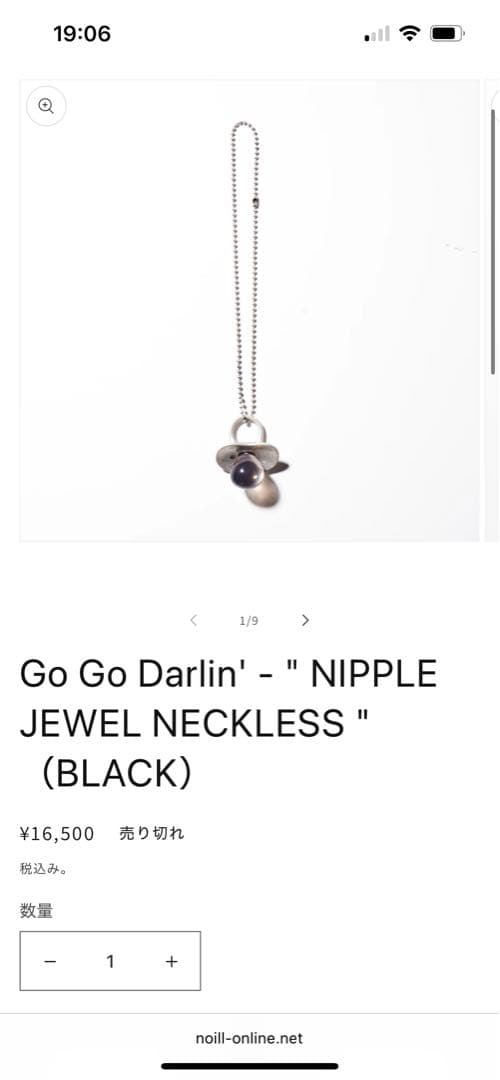Increase quantity with plus button
500x1080 pixels.
pos(171,962)
